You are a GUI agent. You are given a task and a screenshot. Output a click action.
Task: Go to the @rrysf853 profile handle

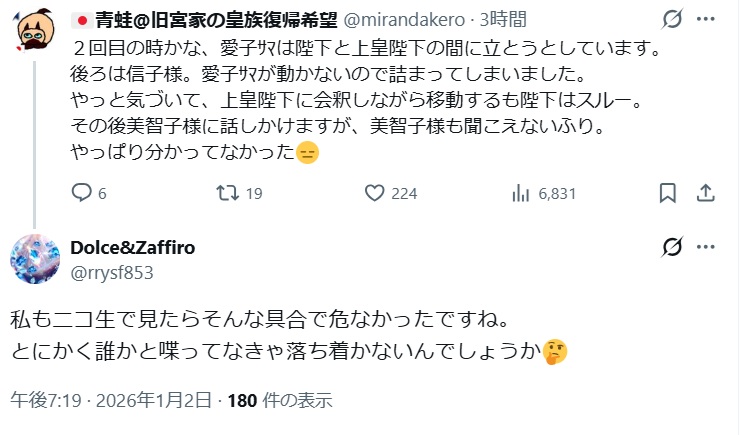[110, 272]
